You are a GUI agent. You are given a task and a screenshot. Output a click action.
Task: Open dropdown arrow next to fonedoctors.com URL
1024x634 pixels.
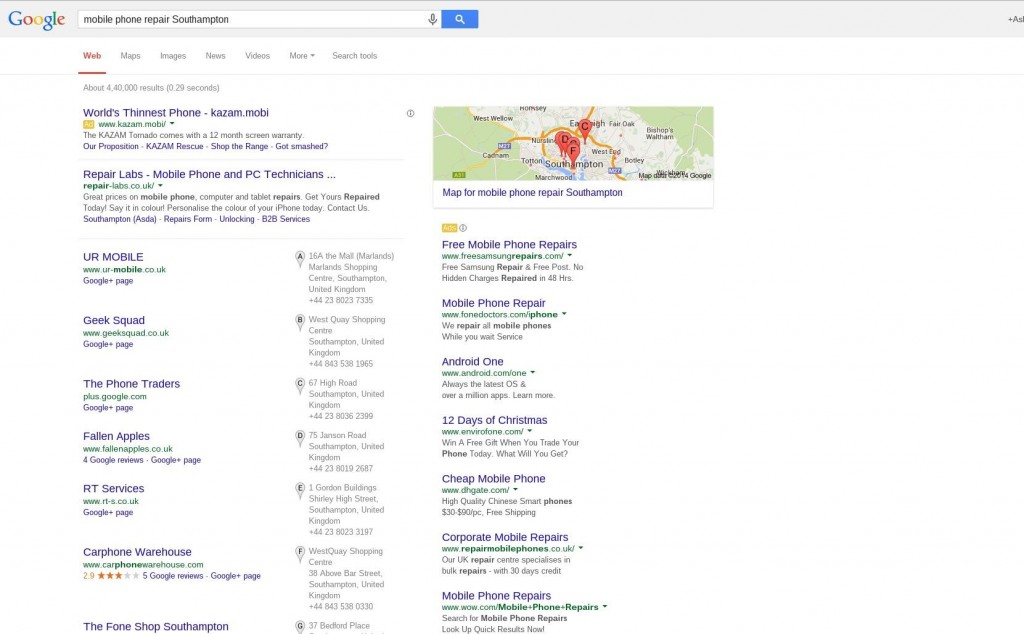pyautogui.click(x=564, y=314)
